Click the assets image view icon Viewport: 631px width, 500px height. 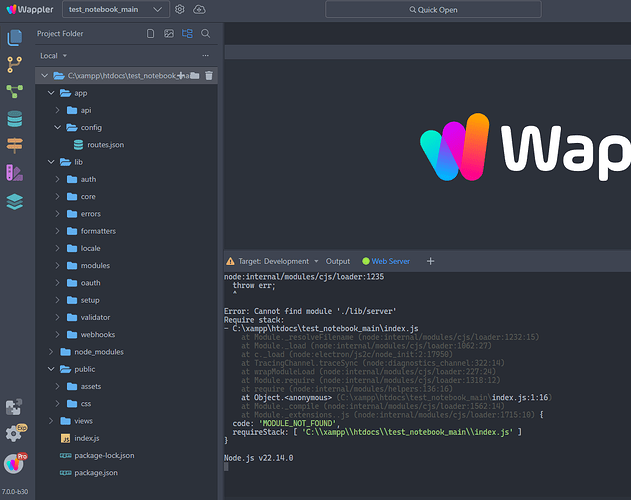click(169, 33)
